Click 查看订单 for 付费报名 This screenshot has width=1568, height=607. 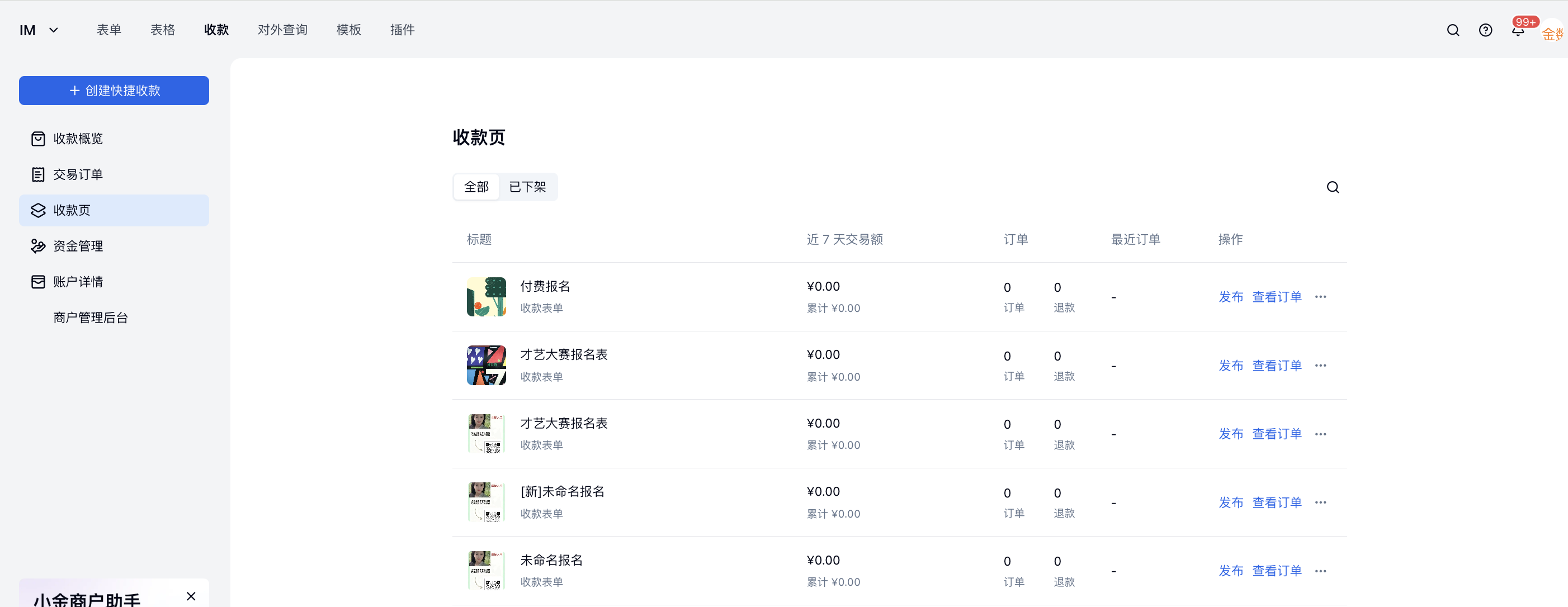point(1277,297)
